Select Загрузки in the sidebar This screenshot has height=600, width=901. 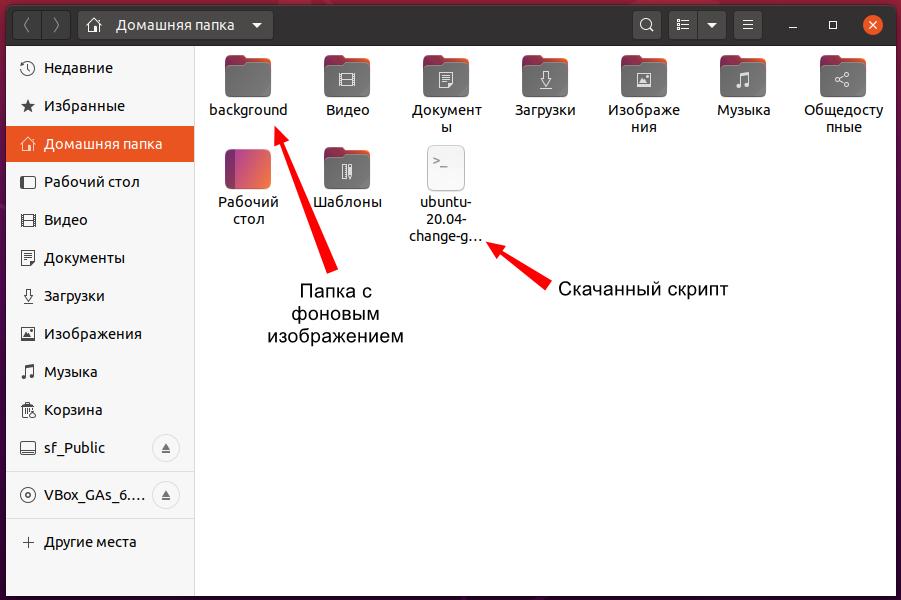(x=100, y=296)
